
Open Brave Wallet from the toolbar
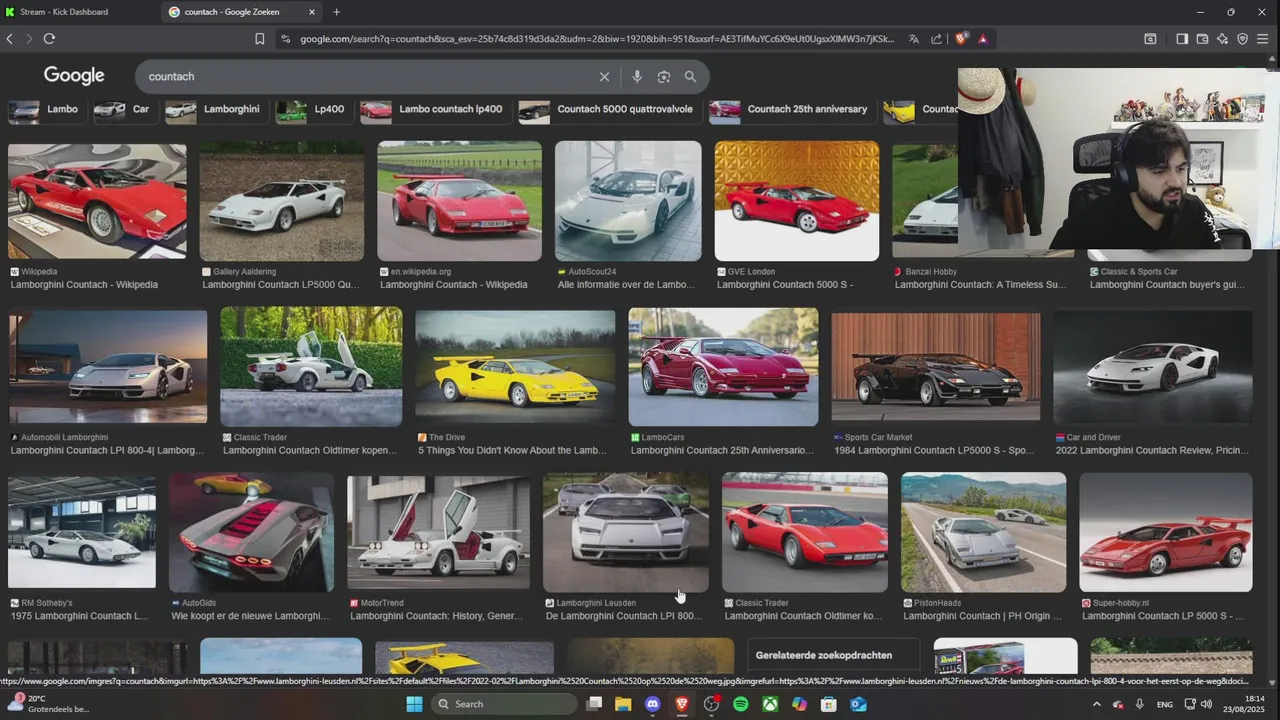1202,39
